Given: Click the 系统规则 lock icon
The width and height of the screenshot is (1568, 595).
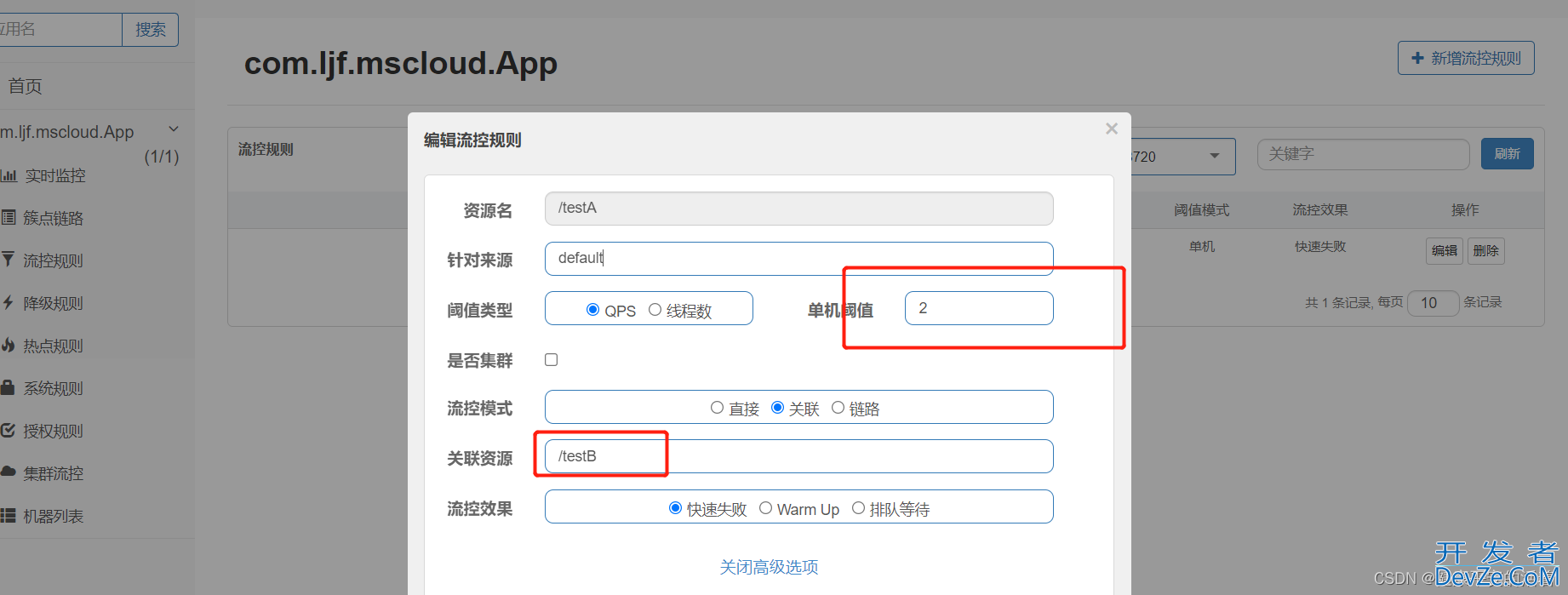Looking at the screenshot, I should coord(8,387).
